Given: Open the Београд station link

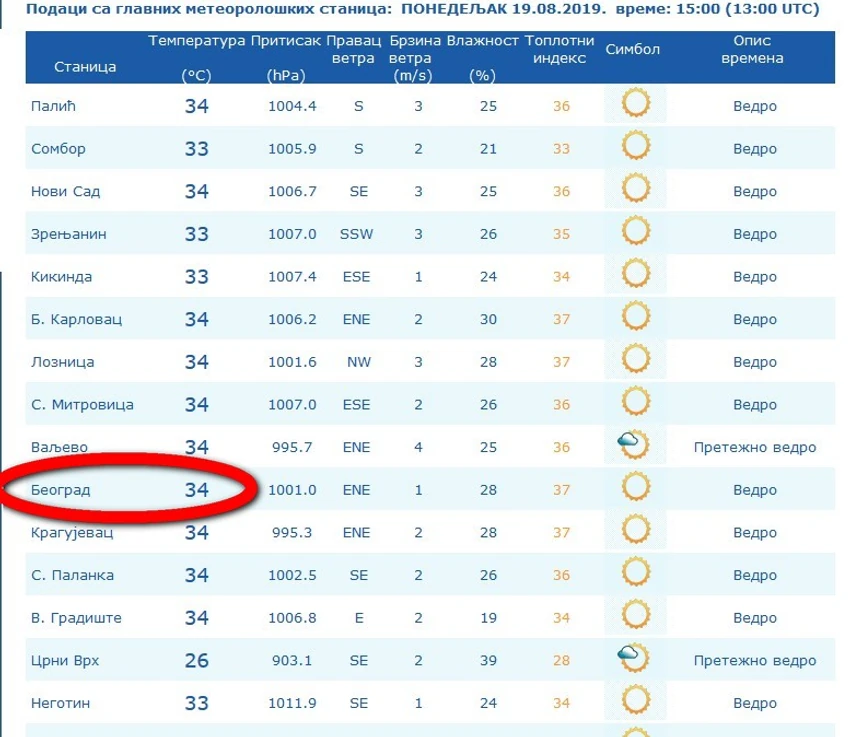Looking at the screenshot, I should point(60,490).
